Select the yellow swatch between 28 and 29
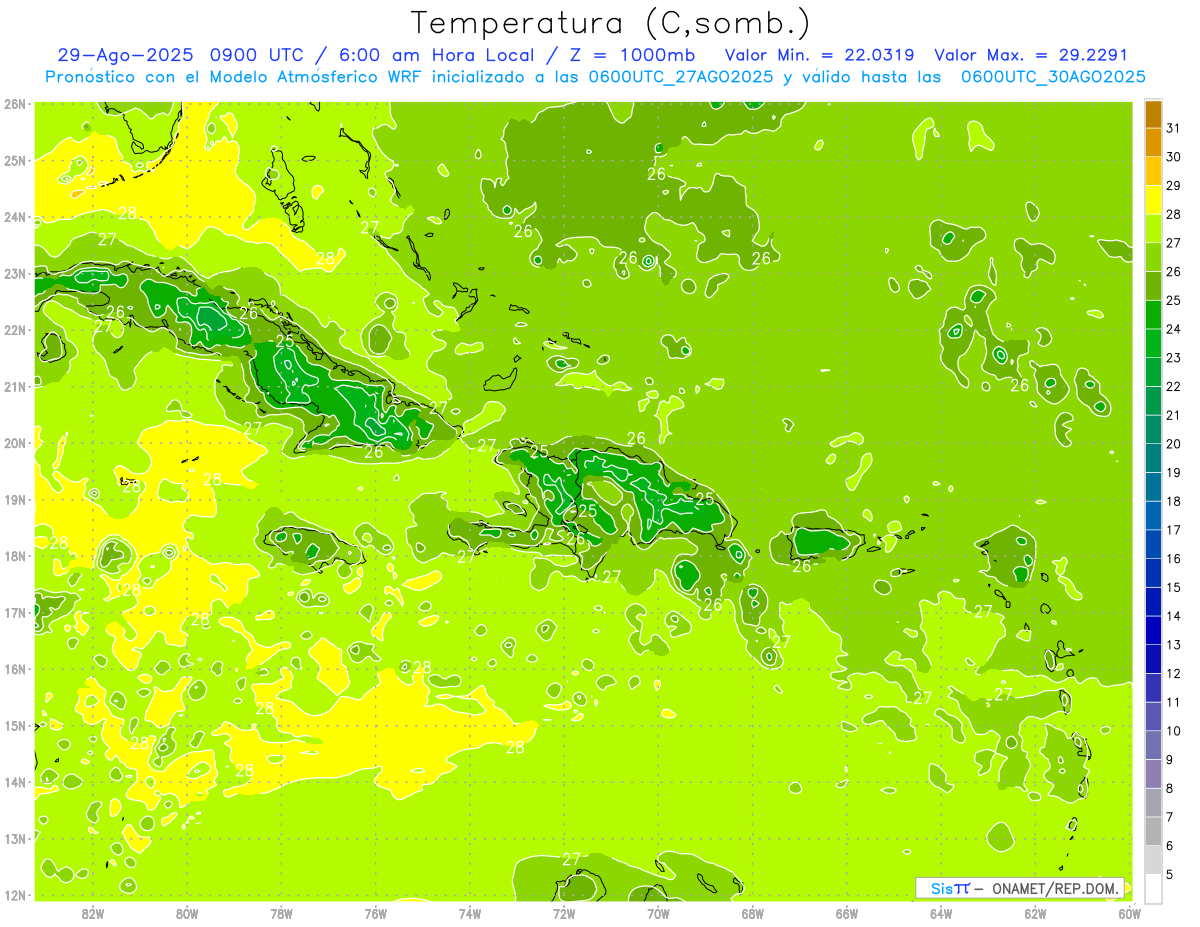Screen dimensions: 1200x927 coord(1153,200)
